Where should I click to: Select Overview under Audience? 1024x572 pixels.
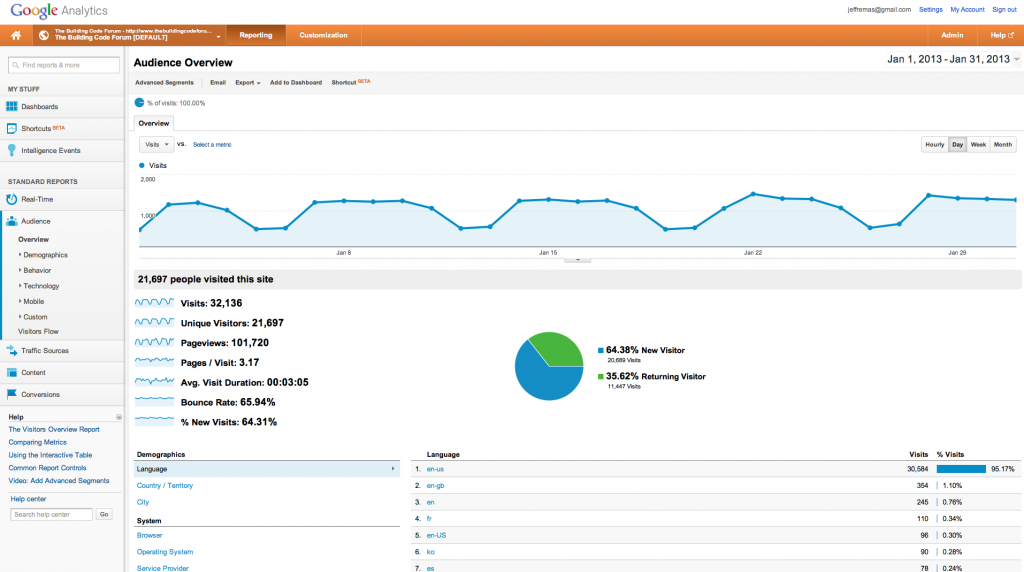pos(33,240)
